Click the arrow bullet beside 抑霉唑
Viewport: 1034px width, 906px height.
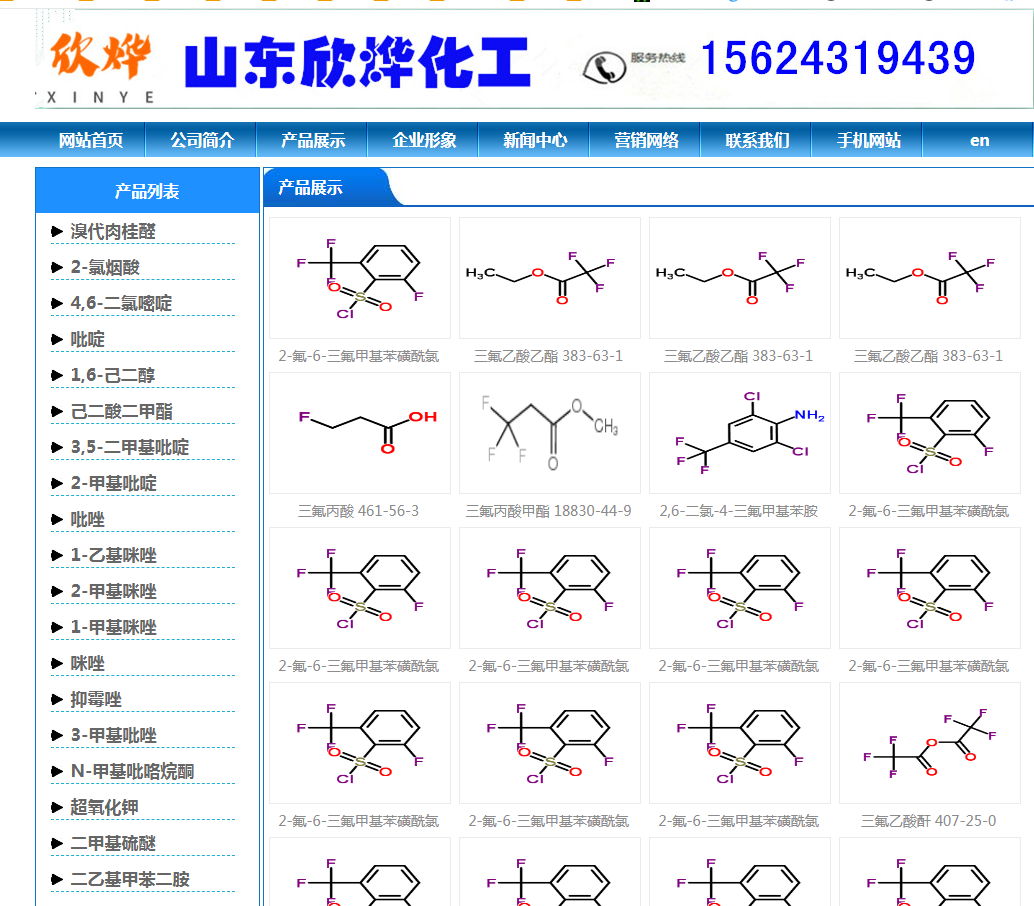click(x=57, y=700)
